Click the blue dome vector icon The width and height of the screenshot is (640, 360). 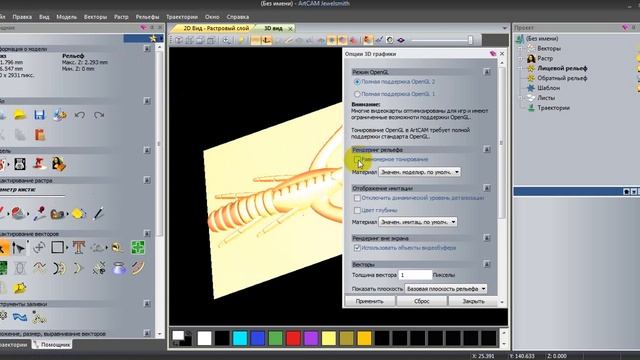[x=119, y=268]
